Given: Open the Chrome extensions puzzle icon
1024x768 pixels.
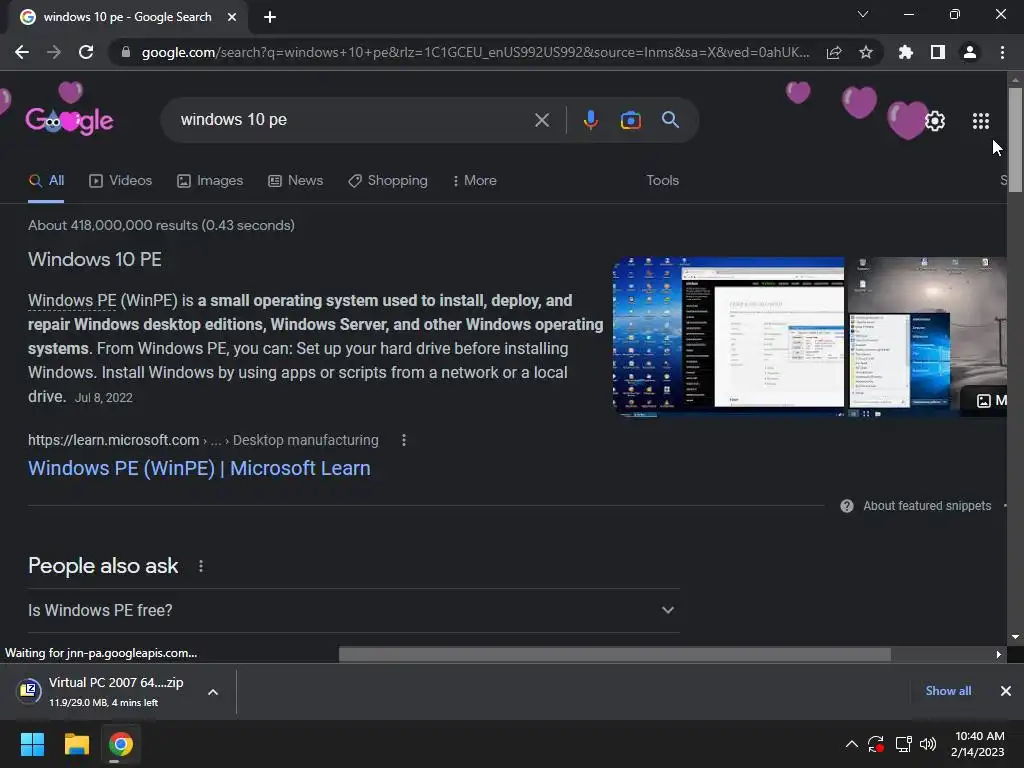Looking at the screenshot, I should click(906, 52).
